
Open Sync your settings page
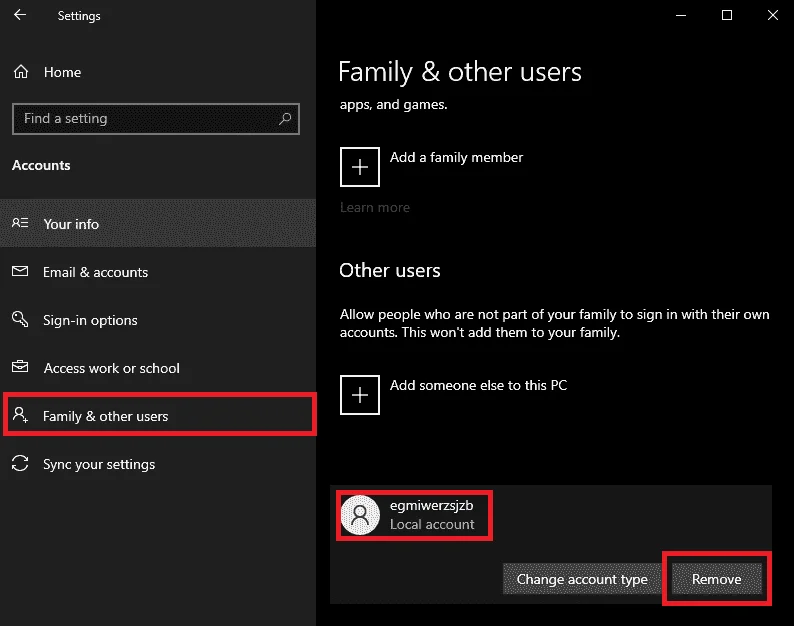pos(157,464)
